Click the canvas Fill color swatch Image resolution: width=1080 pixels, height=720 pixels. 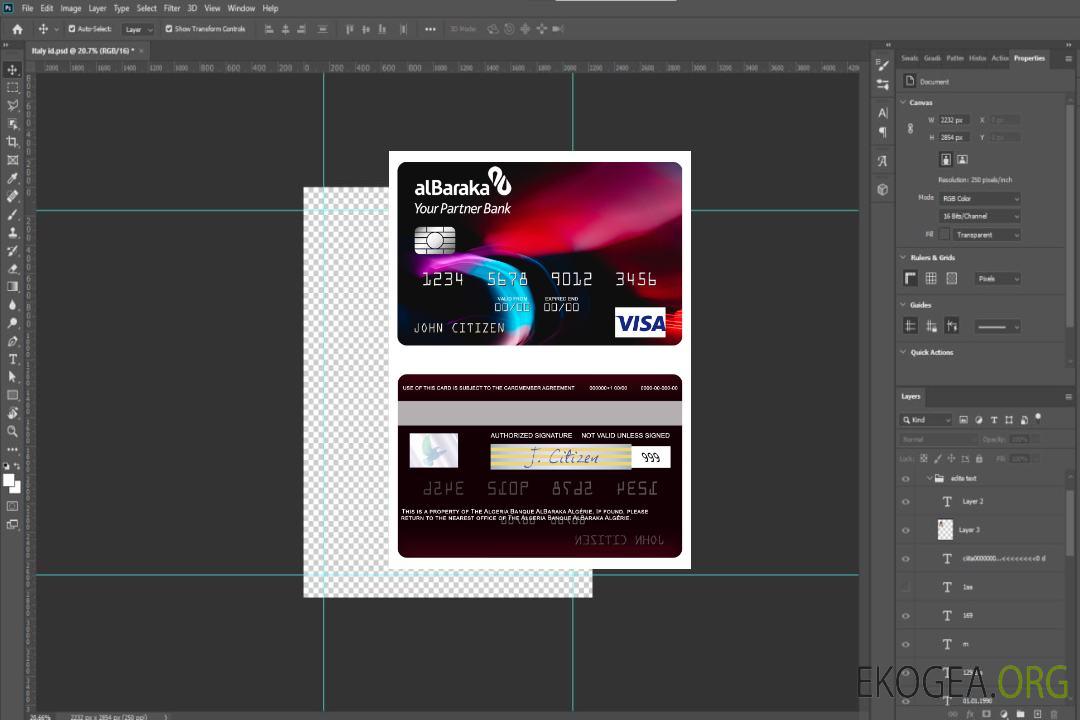[x=944, y=235]
